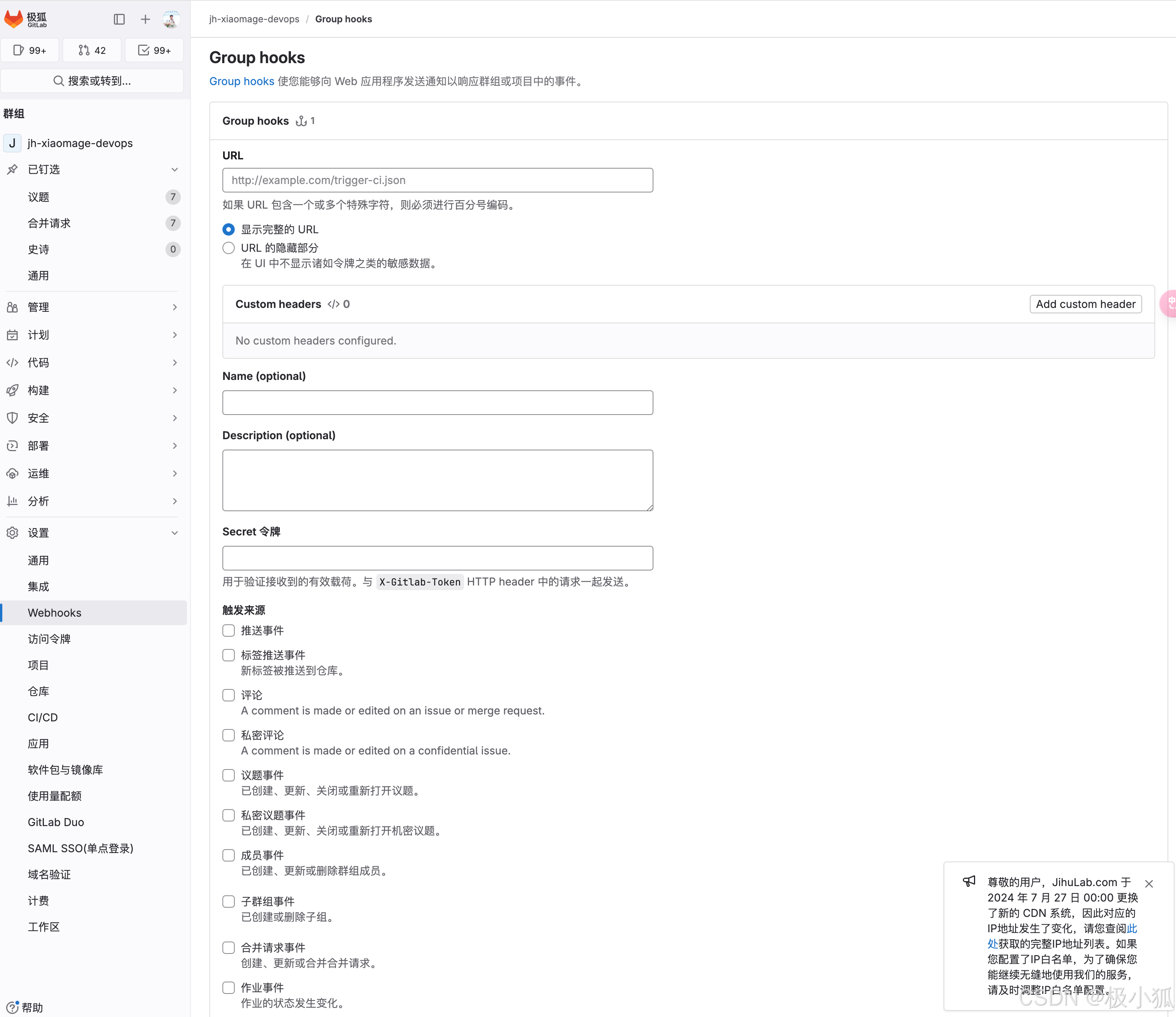Open assigned issues counter 99+
The width and height of the screenshot is (1176, 1017).
[30, 50]
